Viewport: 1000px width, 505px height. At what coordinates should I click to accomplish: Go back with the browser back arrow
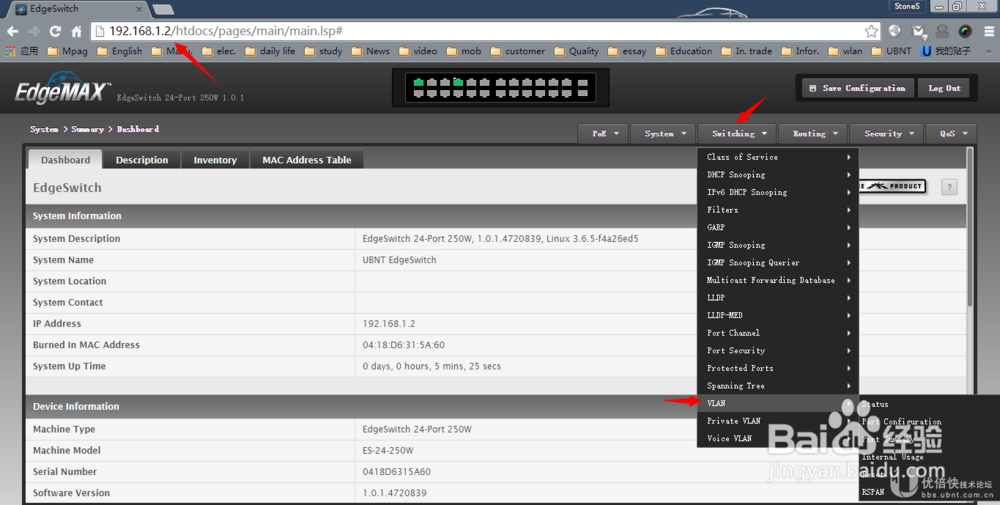(x=13, y=31)
